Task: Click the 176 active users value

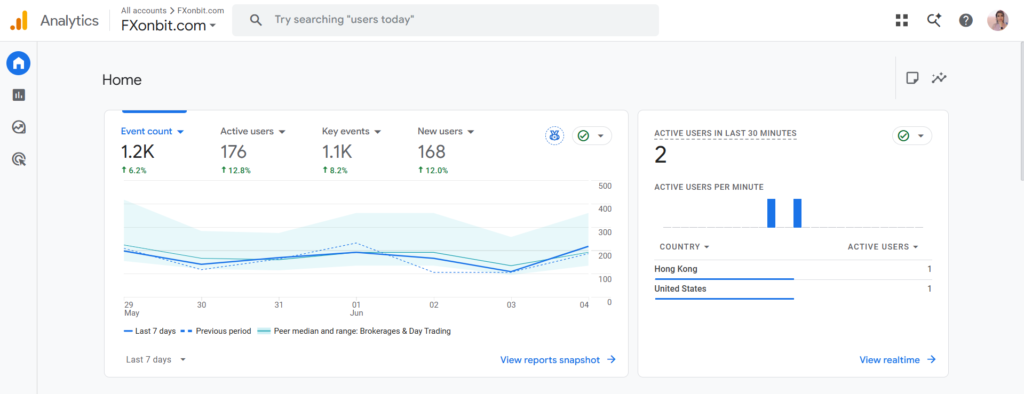Action: 233,152
